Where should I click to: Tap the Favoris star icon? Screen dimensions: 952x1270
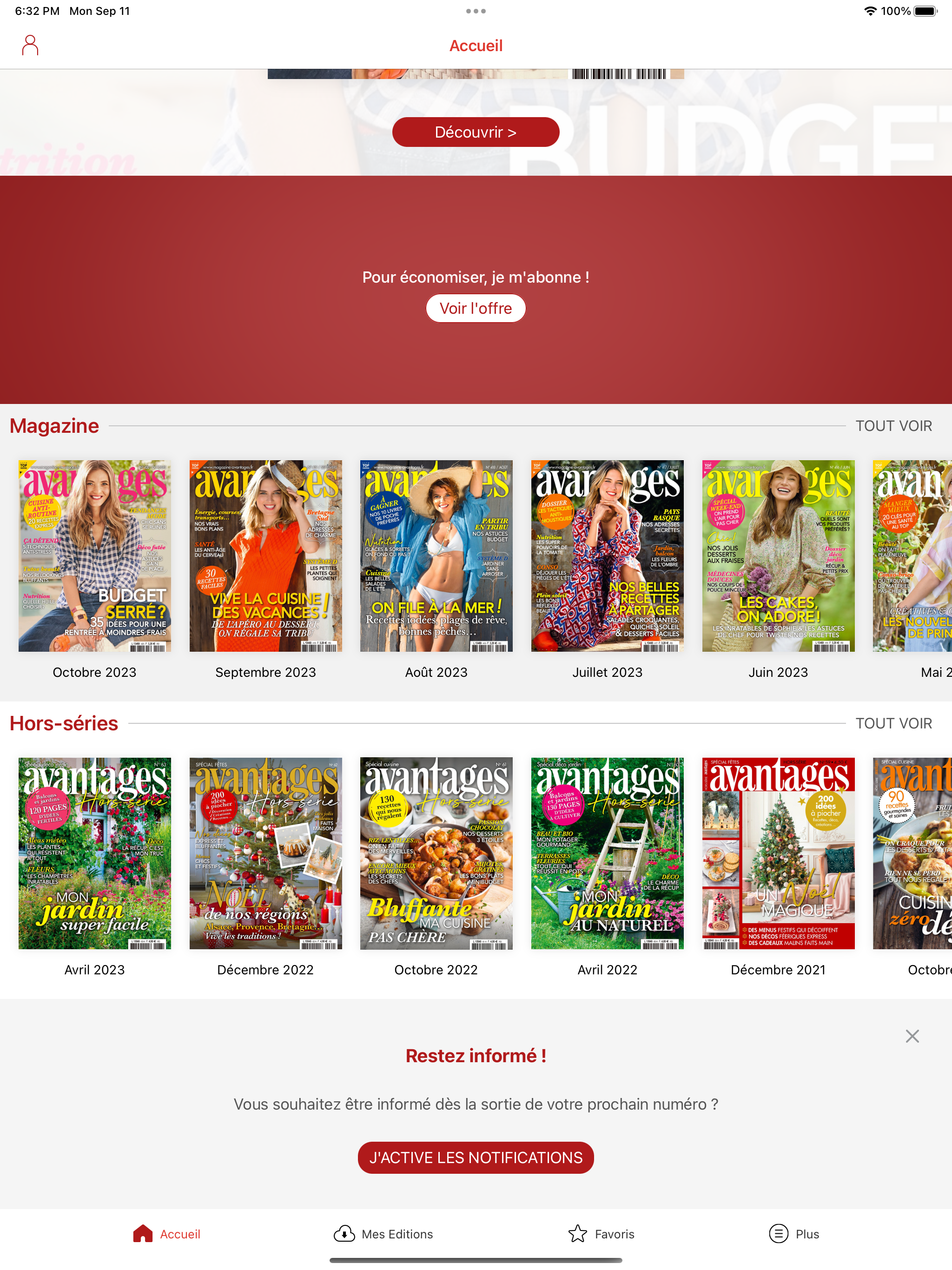coord(578,1234)
